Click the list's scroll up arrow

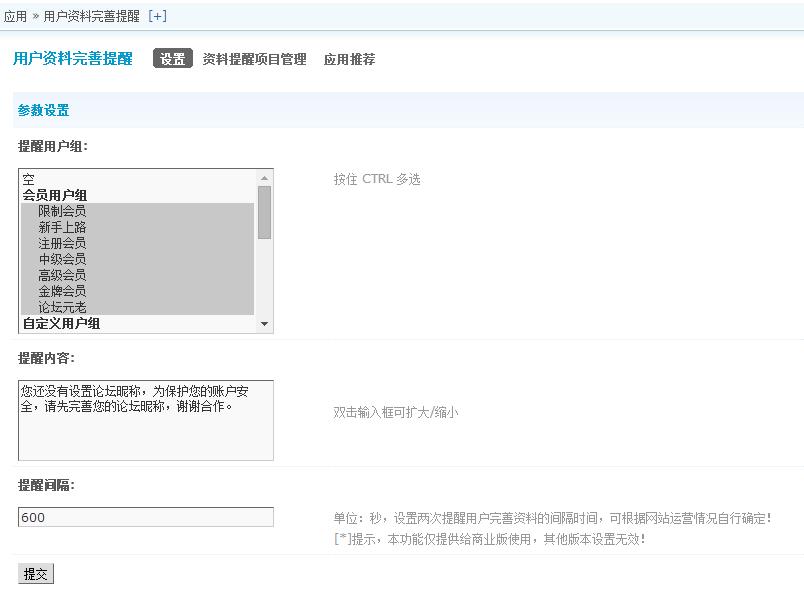pos(264,178)
